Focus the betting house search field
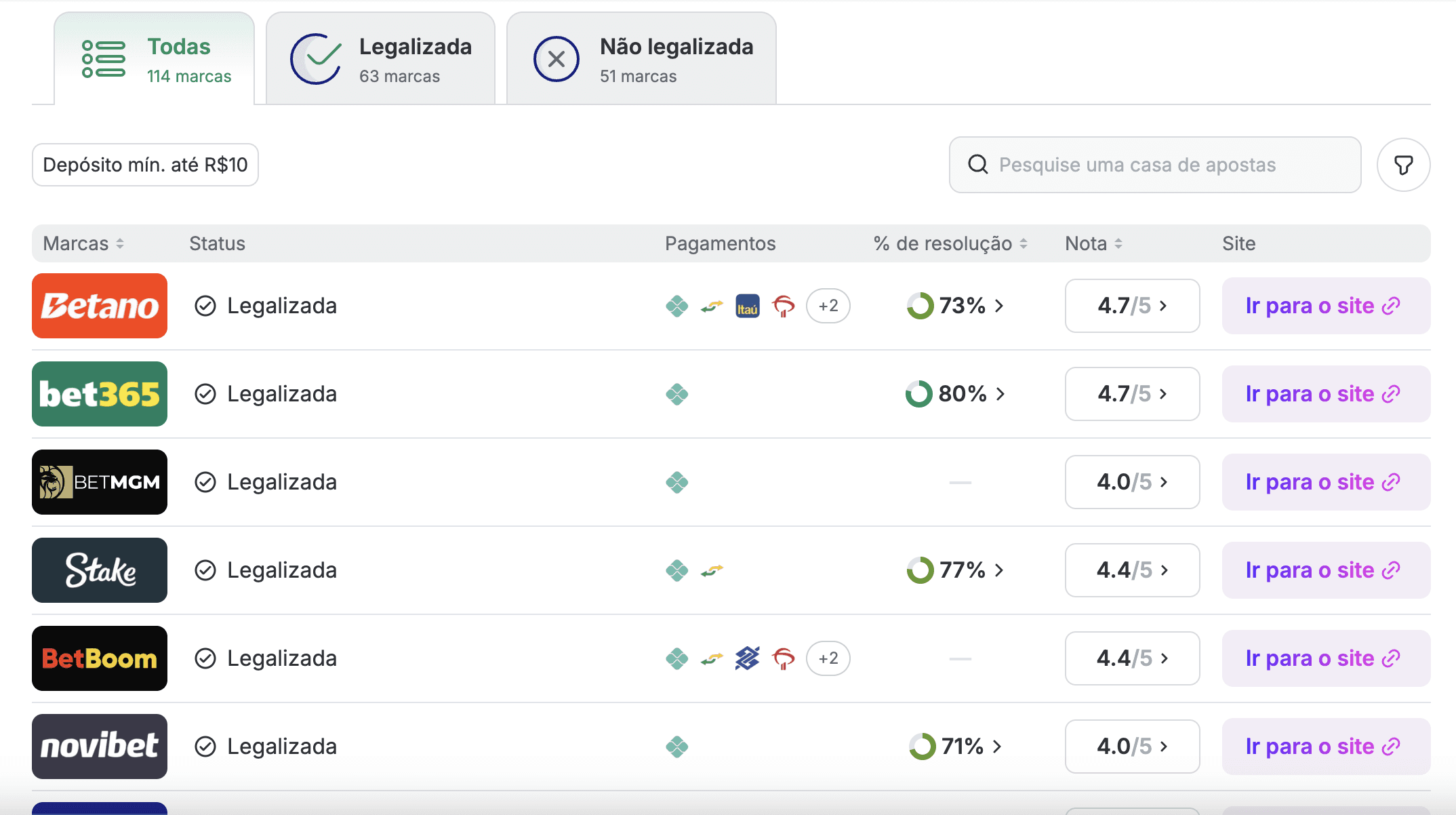Viewport: 1456px width, 815px height. pyautogui.click(x=1155, y=165)
